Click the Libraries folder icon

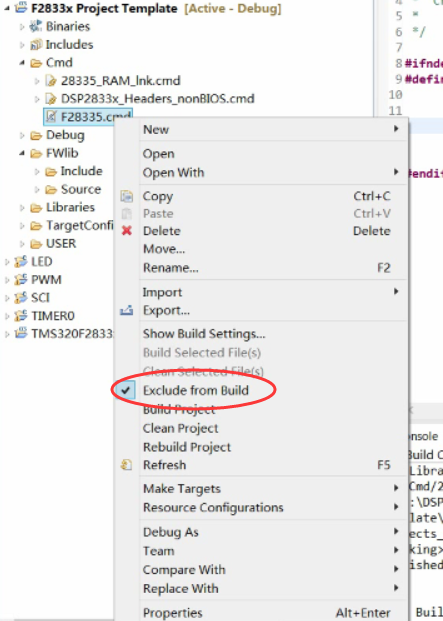(x=36, y=208)
